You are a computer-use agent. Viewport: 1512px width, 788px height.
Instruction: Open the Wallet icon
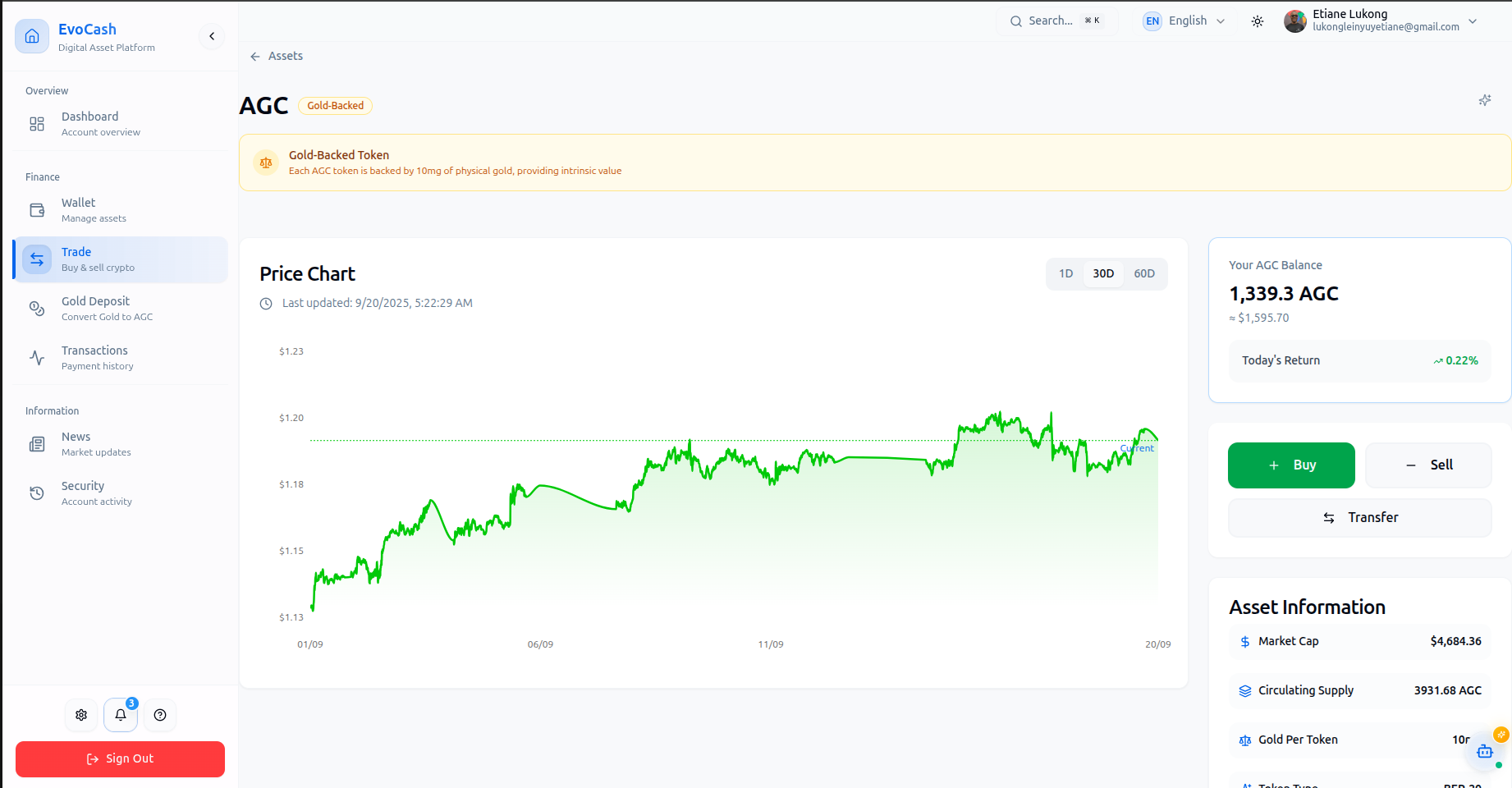point(37,210)
